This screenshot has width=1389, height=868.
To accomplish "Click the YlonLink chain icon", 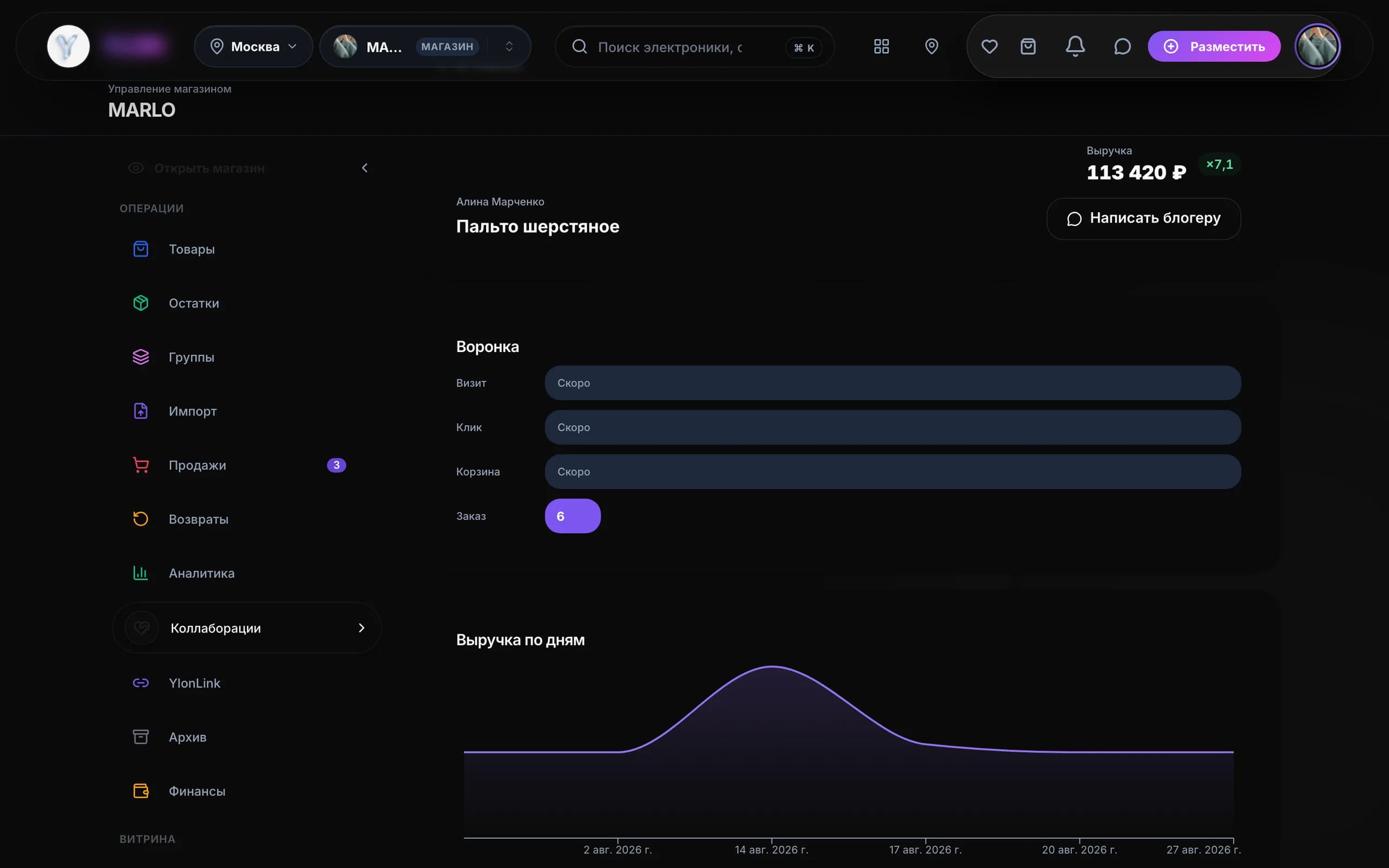I will pos(141,683).
